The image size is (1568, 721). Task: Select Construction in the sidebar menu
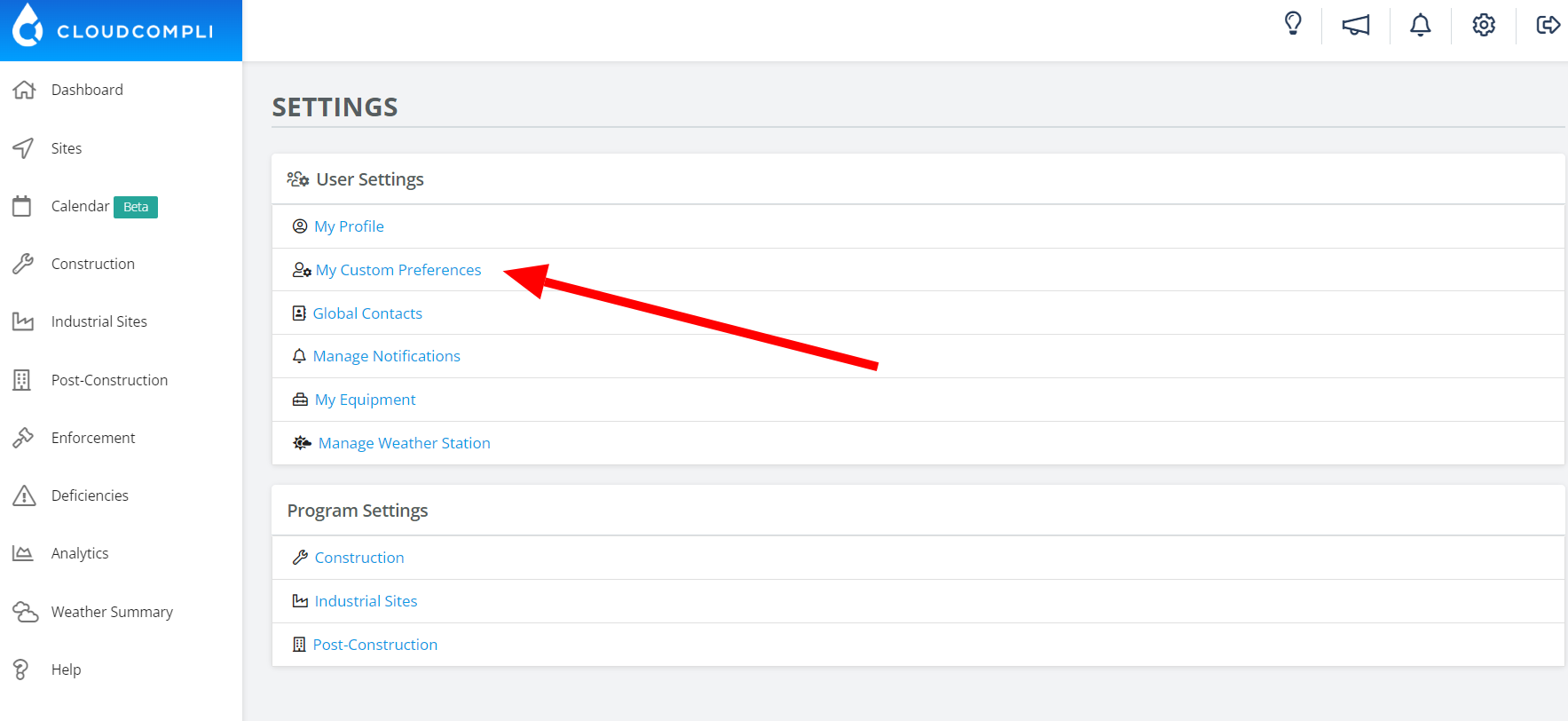click(x=93, y=264)
